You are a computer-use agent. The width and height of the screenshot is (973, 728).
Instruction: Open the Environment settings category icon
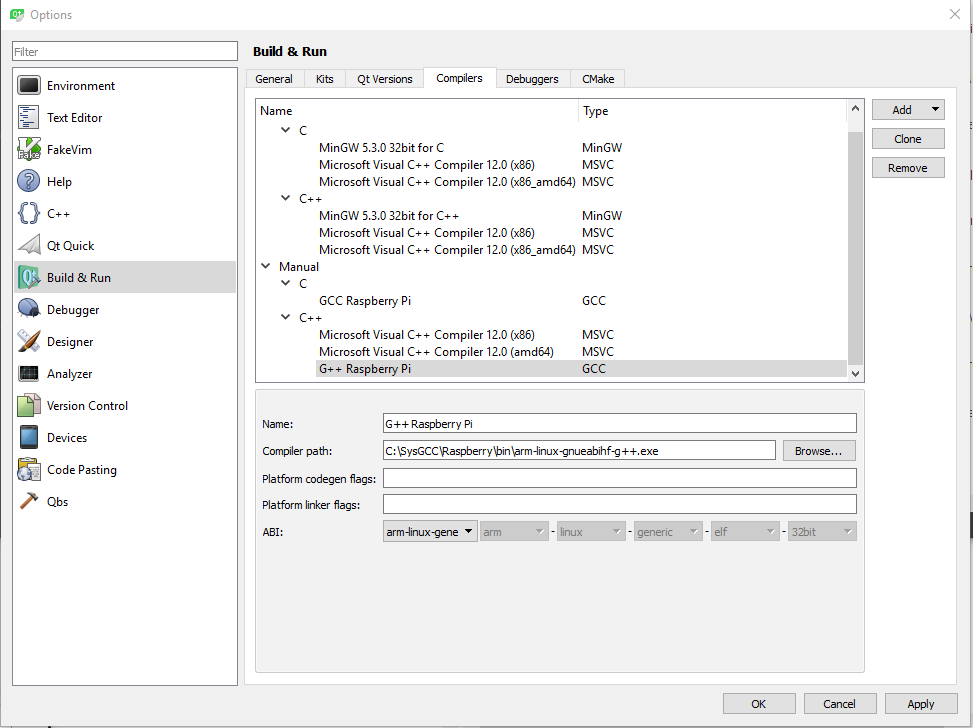29,86
